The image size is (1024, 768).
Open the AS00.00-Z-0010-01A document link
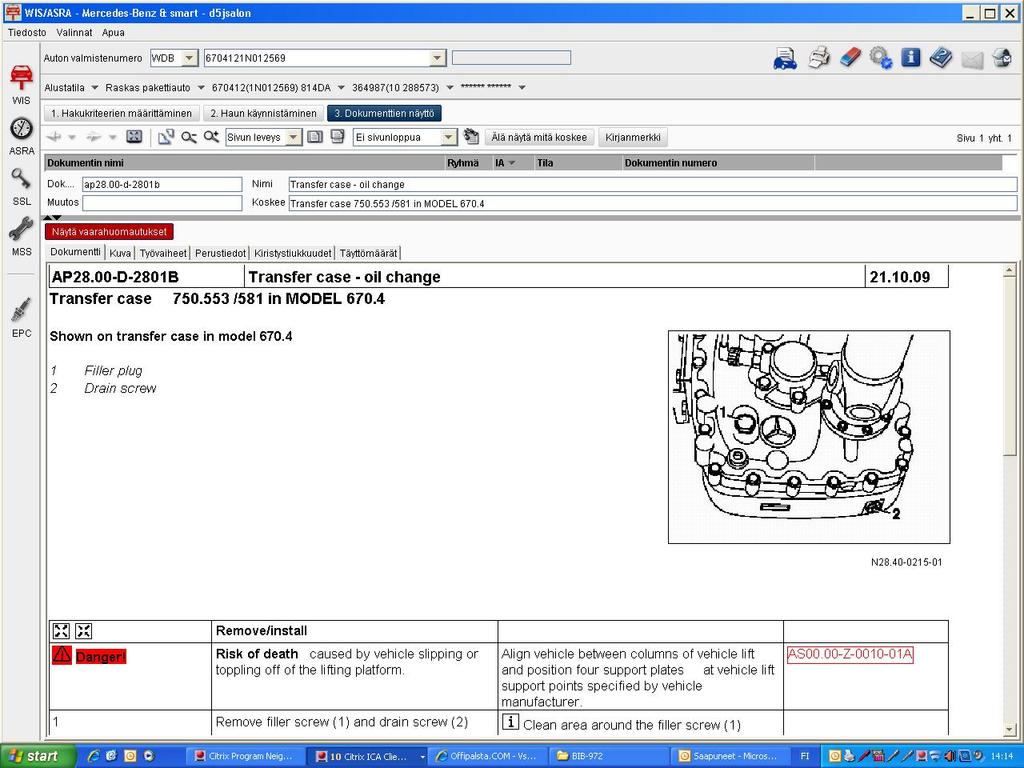click(x=849, y=655)
